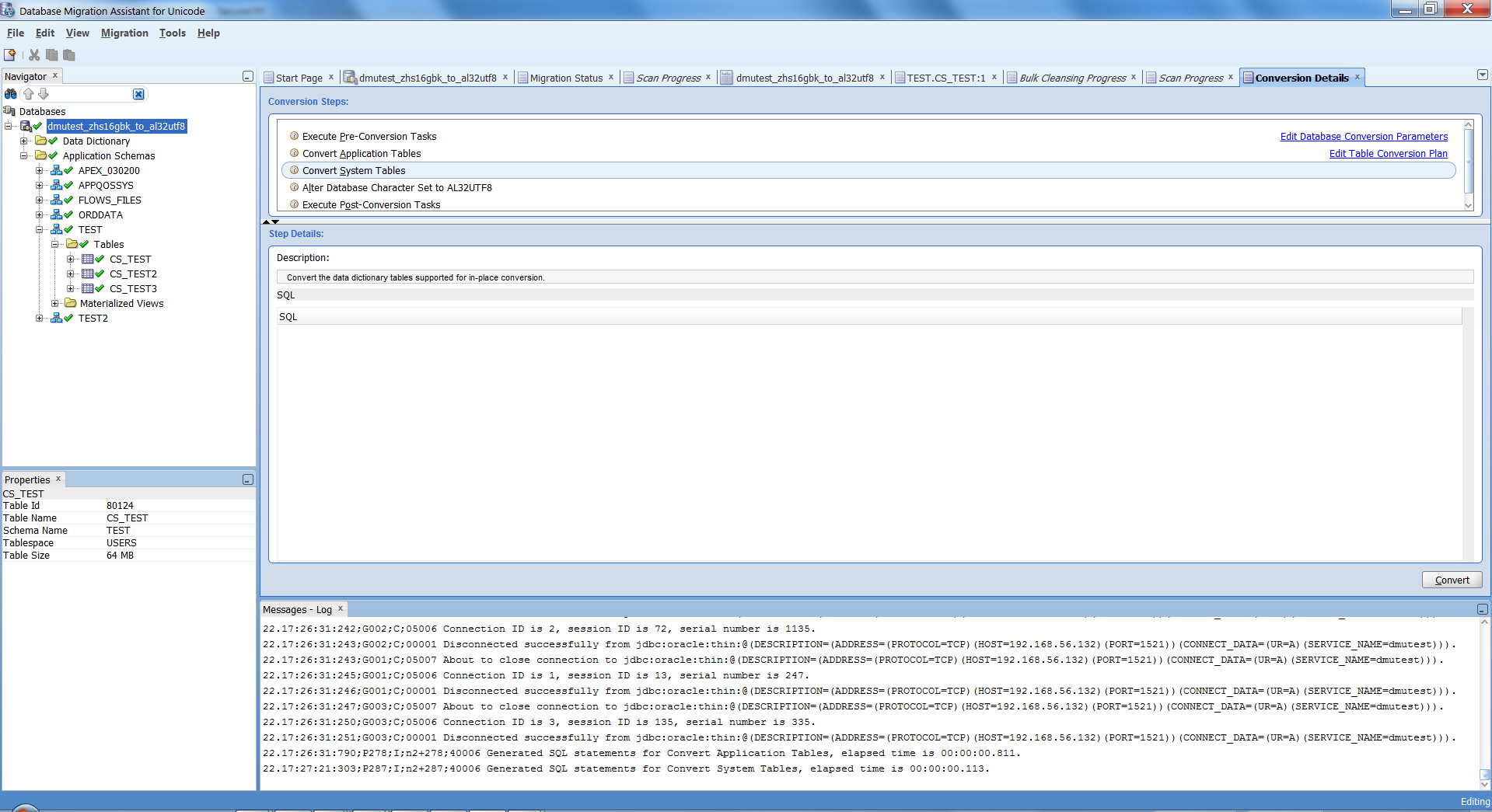1492x812 pixels.
Task: Click the Alter Database Character Set step icon
Action: (x=295, y=187)
